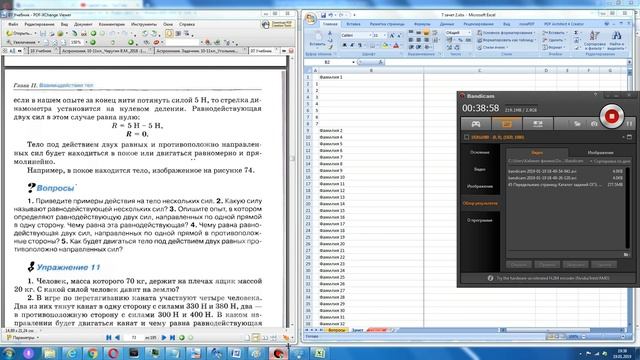This screenshot has height=360, width=640.
Task: Click the AutoSum sigma icon in Excel
Action: tap(576, 33)
